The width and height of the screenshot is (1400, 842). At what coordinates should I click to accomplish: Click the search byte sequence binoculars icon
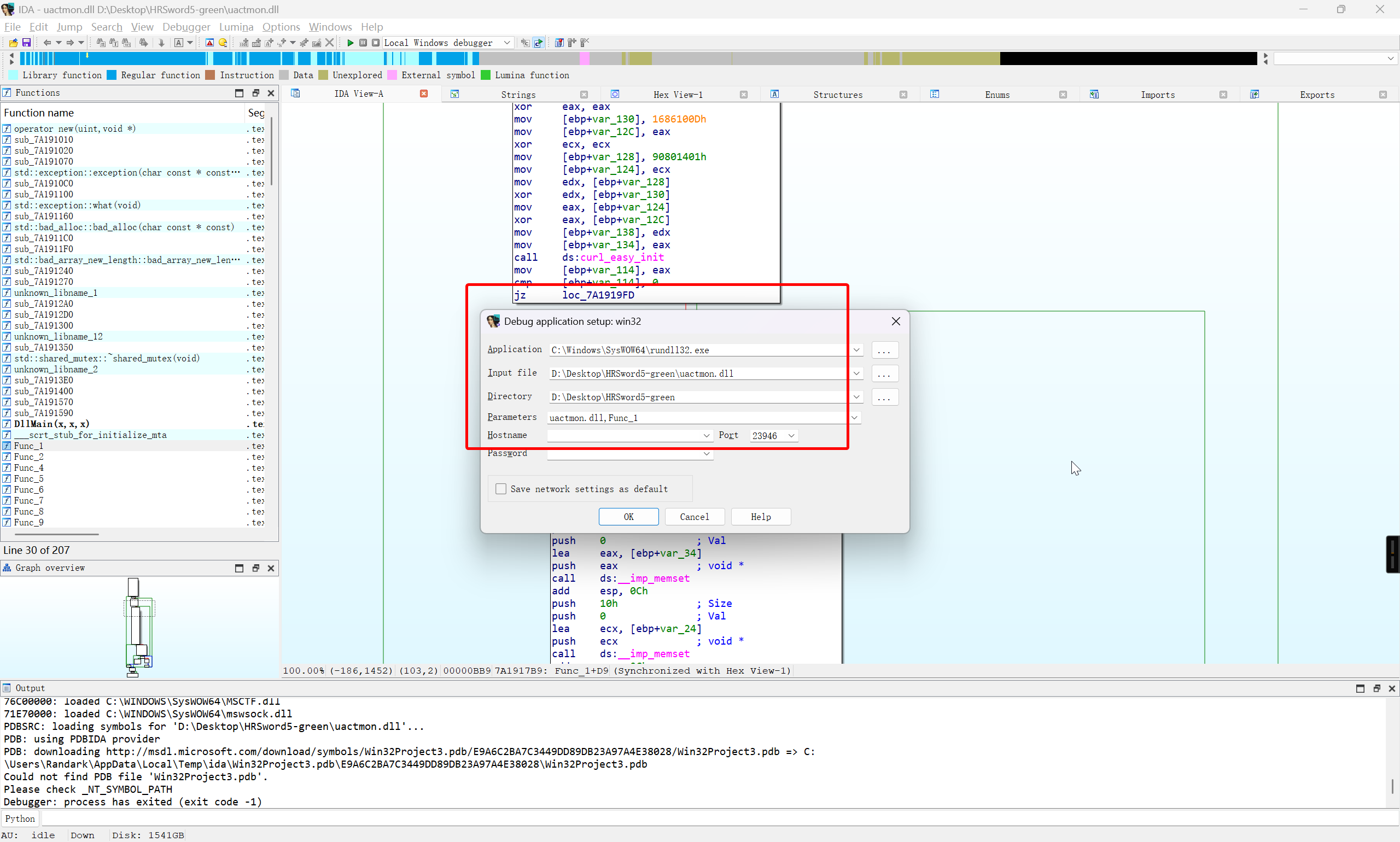click(x=126, y=43)
